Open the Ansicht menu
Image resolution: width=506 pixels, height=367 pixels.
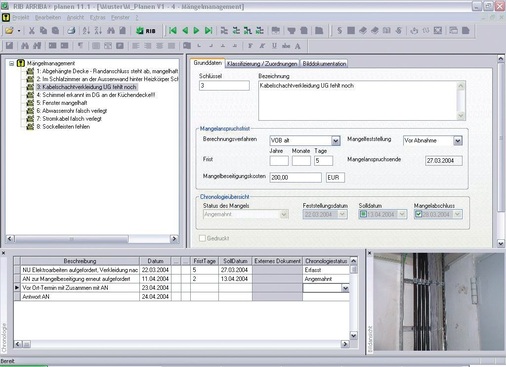[x=75, y=17]
